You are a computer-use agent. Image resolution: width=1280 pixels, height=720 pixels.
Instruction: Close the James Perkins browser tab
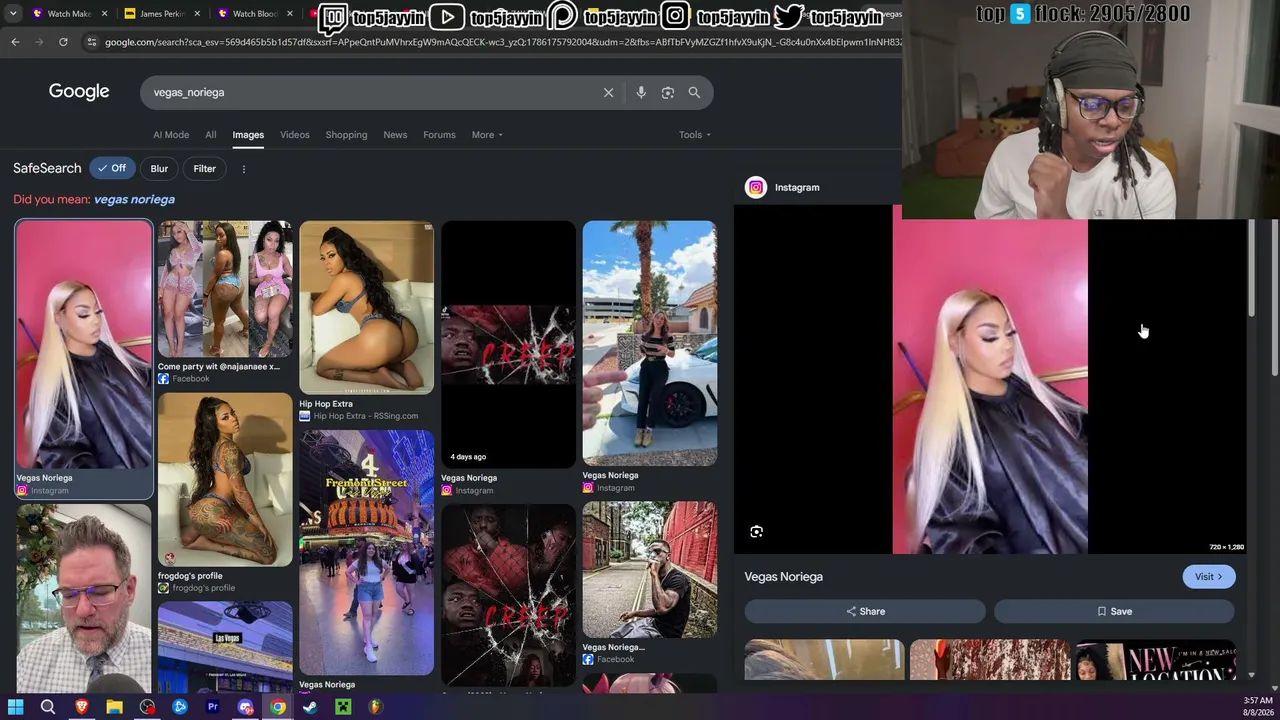[197, 14]
